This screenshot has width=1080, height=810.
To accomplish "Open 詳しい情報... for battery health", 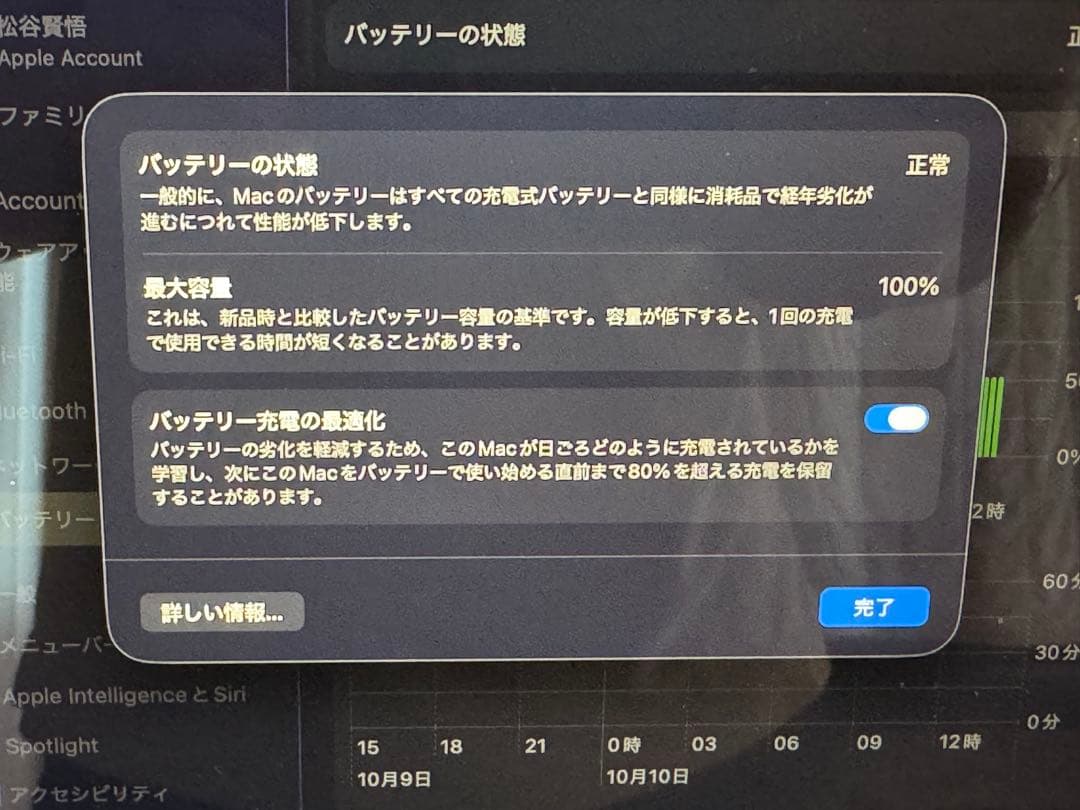I will pos(222,612).
